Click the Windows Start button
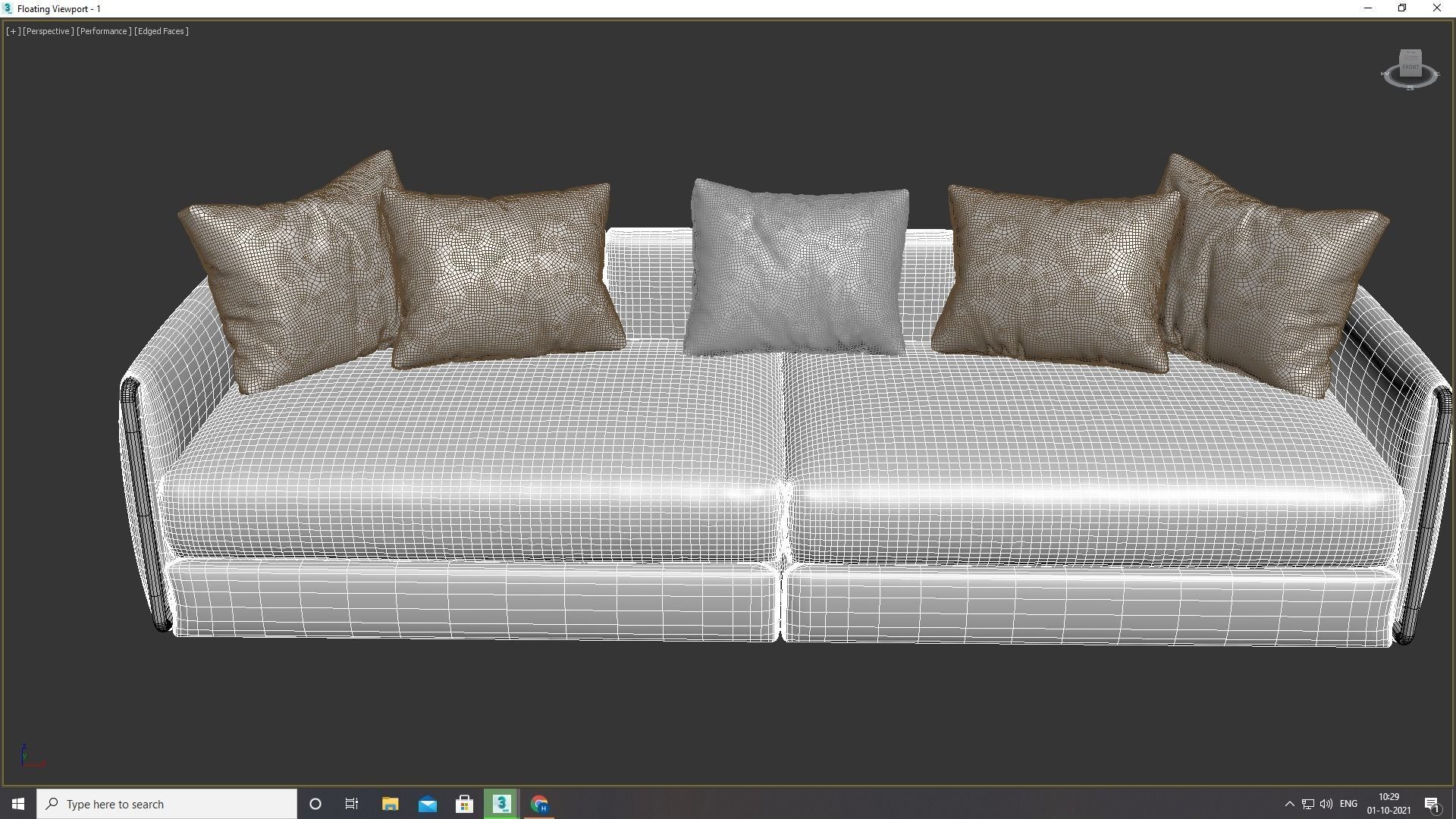This screenshot has height=819, width=1456. (x=18, y=804)
